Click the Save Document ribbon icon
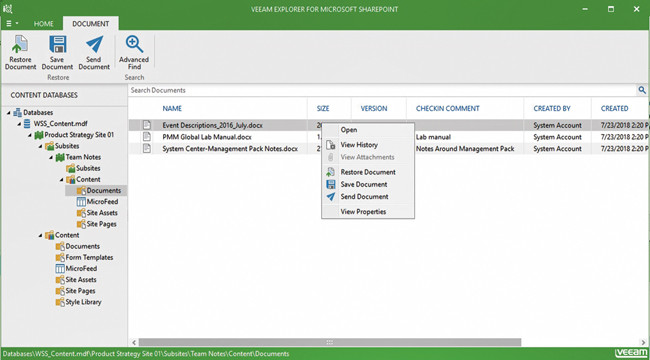 (58, 45)
